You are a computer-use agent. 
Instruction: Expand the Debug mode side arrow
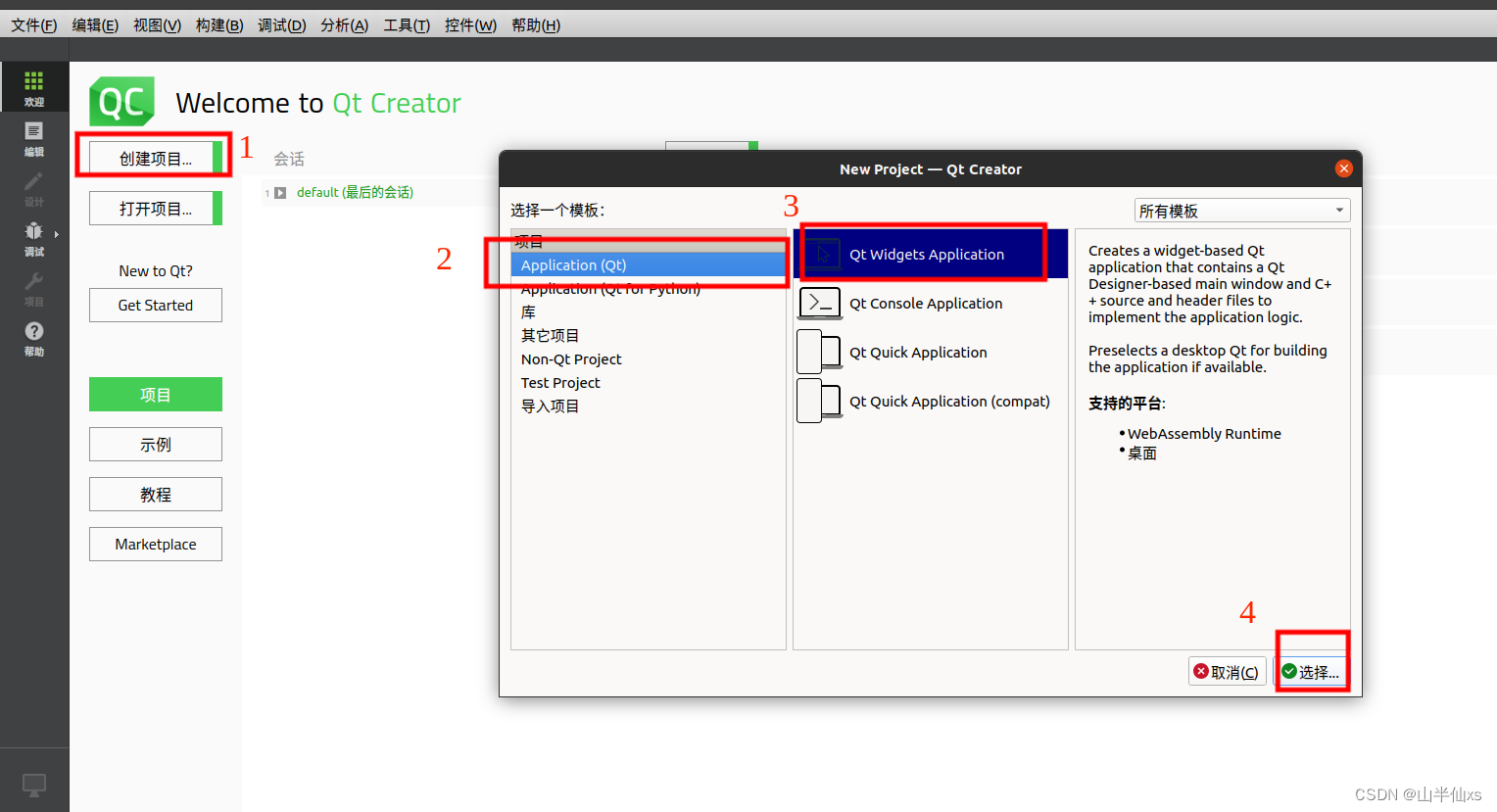coord(57,234)
